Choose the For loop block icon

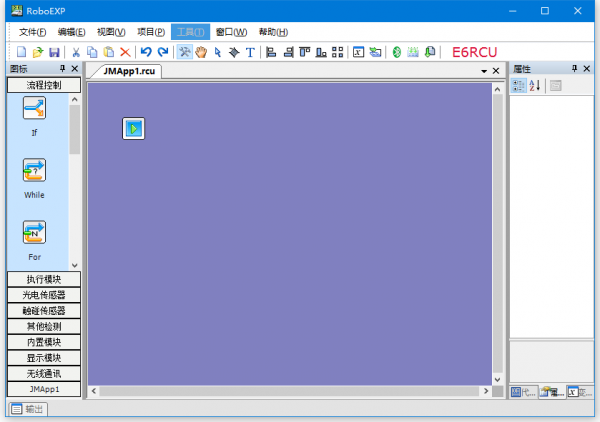(34, 232)
